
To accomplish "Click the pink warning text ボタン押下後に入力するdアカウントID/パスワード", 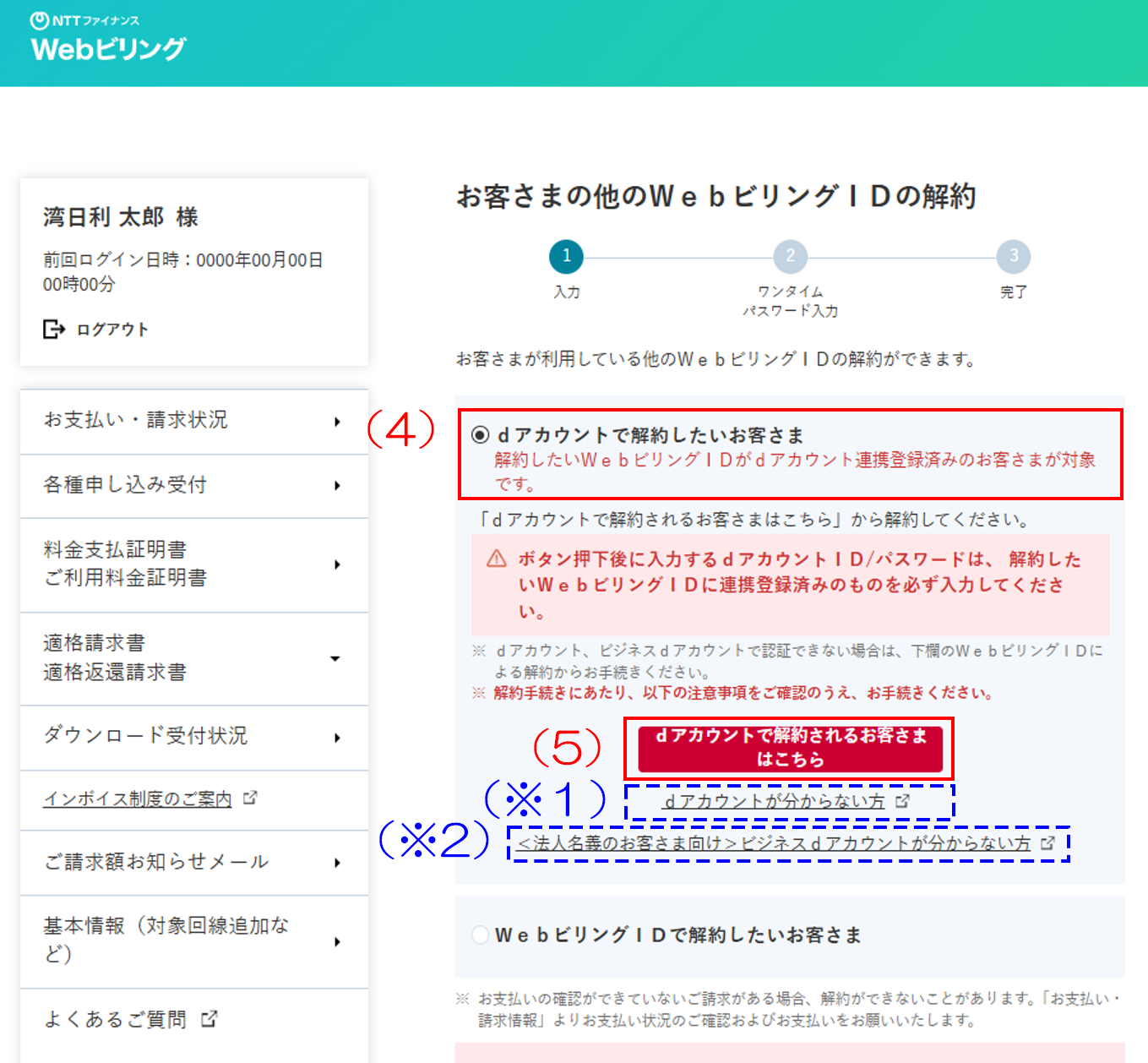I will (799, 585).
